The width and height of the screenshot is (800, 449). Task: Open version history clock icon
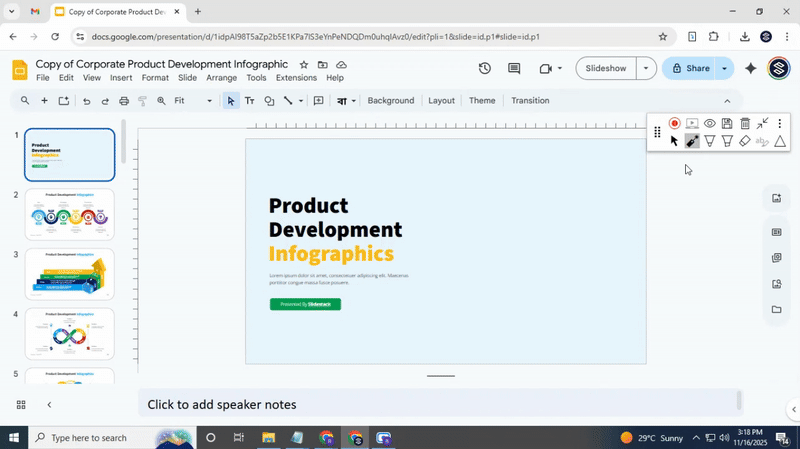[x=485, y=69]
